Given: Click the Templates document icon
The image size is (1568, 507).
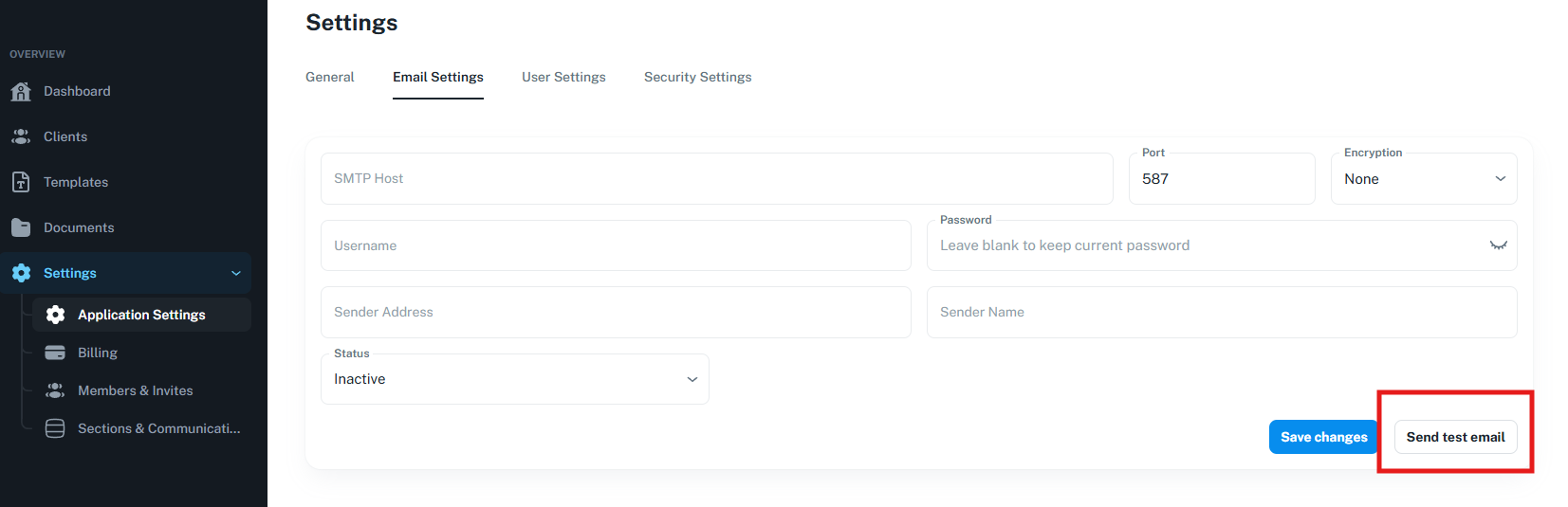Looking at the screenshot, I should tap(21, 182).
